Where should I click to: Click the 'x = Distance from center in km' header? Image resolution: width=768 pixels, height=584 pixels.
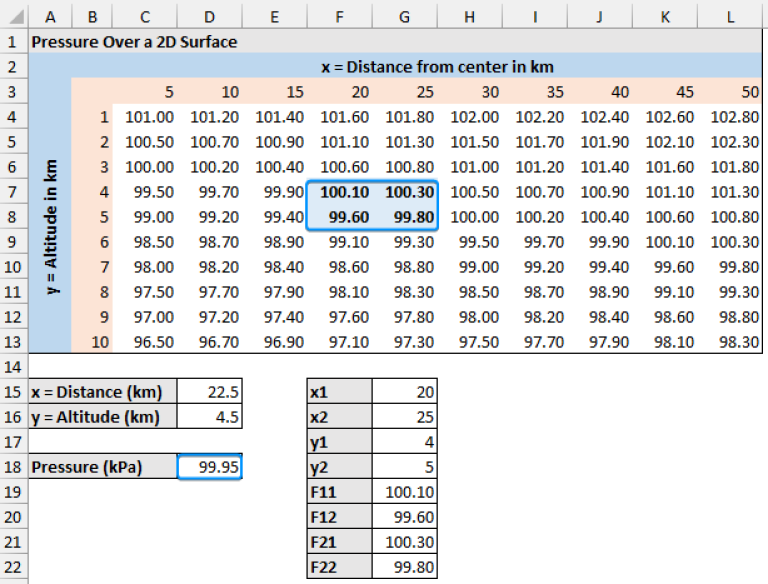point(437,67)
